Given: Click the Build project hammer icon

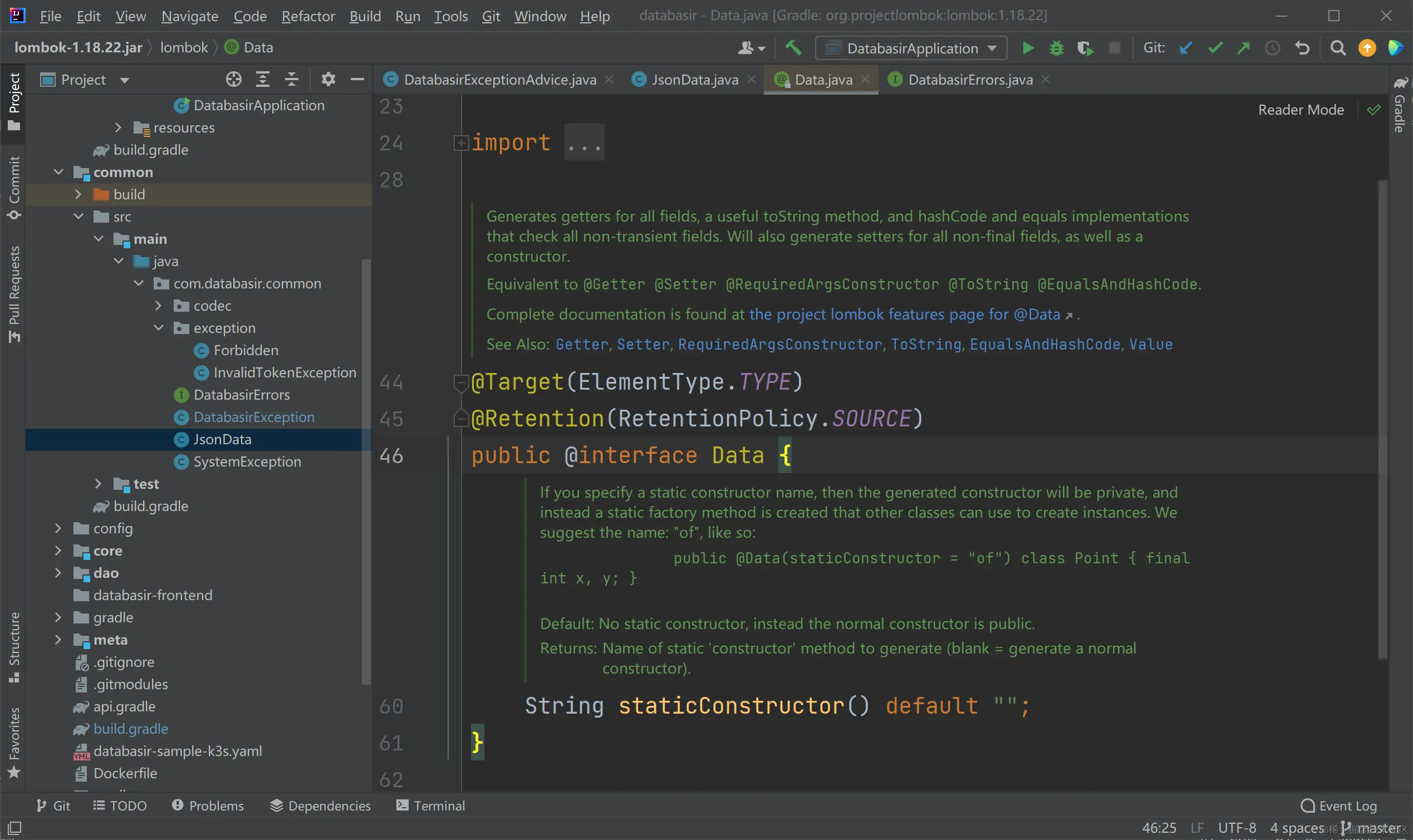Looking at the screenshot, I should tap(793, 48).
